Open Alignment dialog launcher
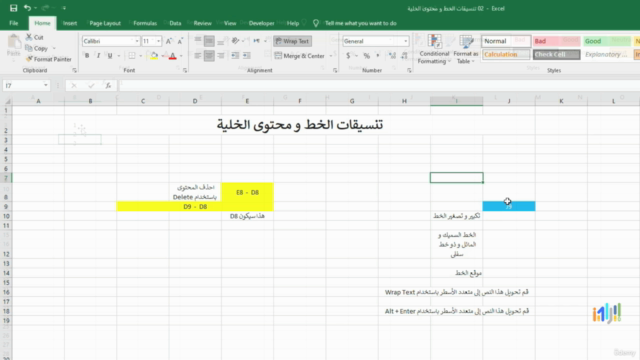 pyautogui.click(x=335, y=70)
